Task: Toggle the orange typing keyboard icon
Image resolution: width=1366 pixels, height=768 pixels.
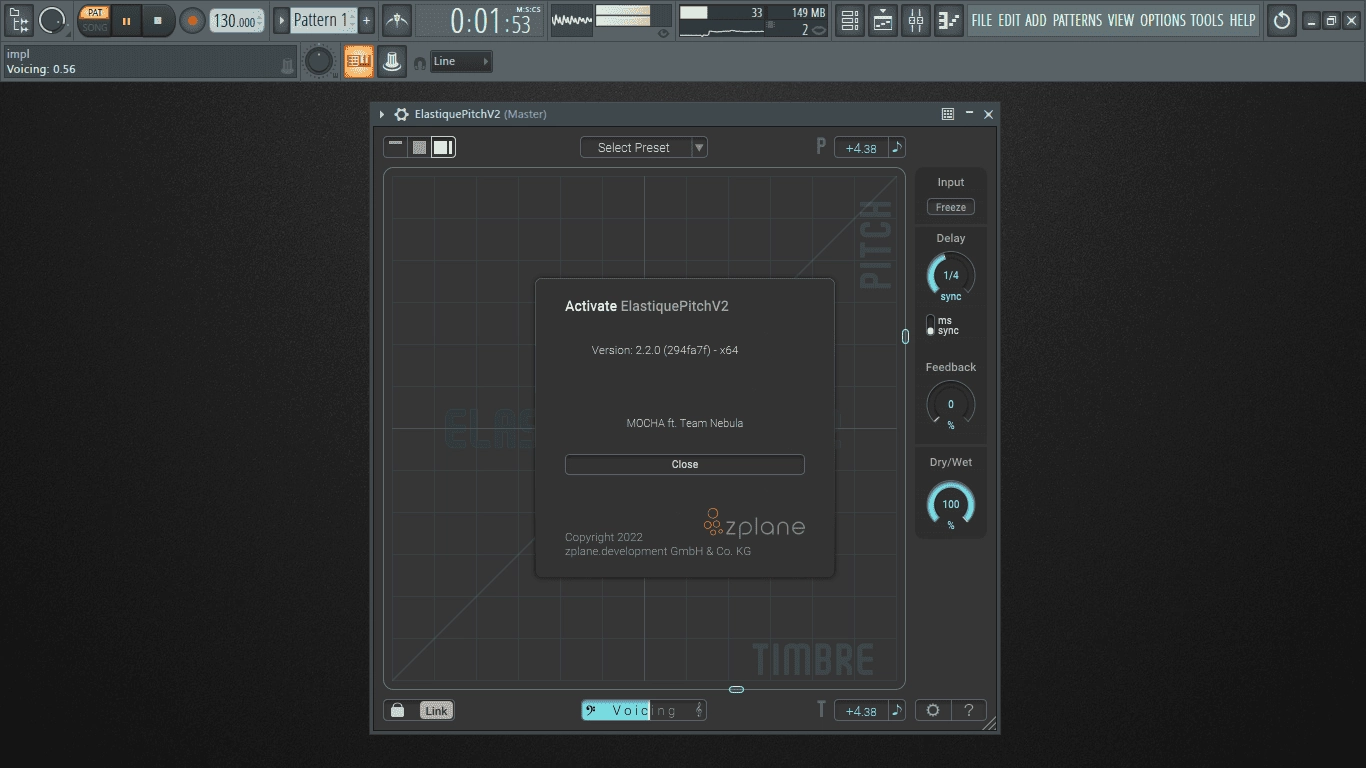Action: click(358, 61)
